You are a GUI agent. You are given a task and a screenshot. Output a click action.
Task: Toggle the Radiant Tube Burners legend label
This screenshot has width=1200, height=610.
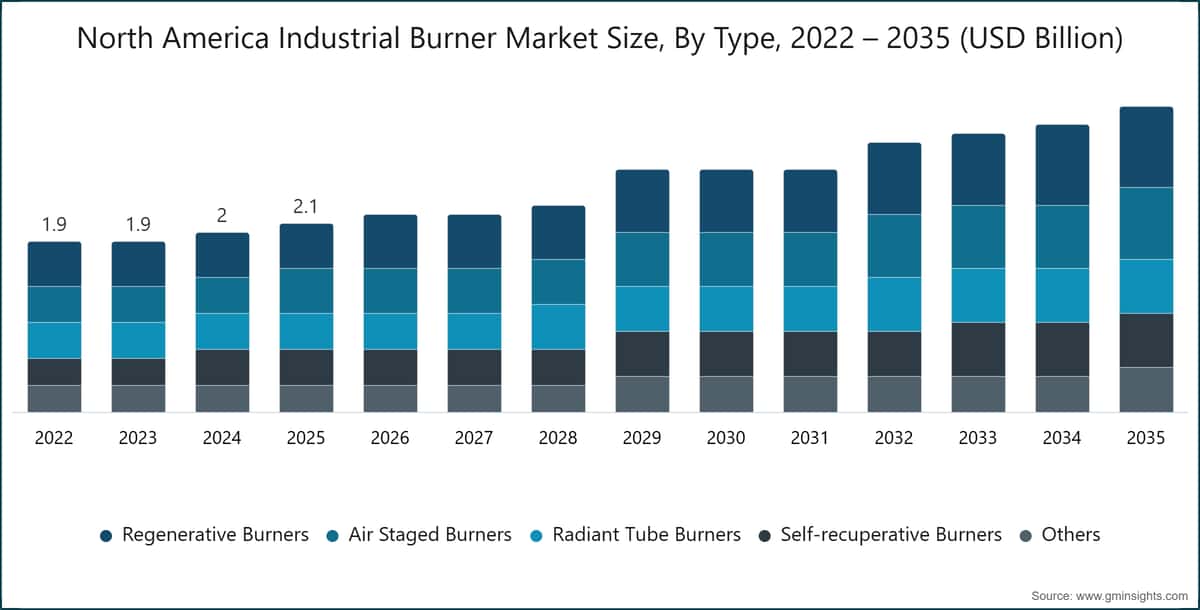[646, 535]
